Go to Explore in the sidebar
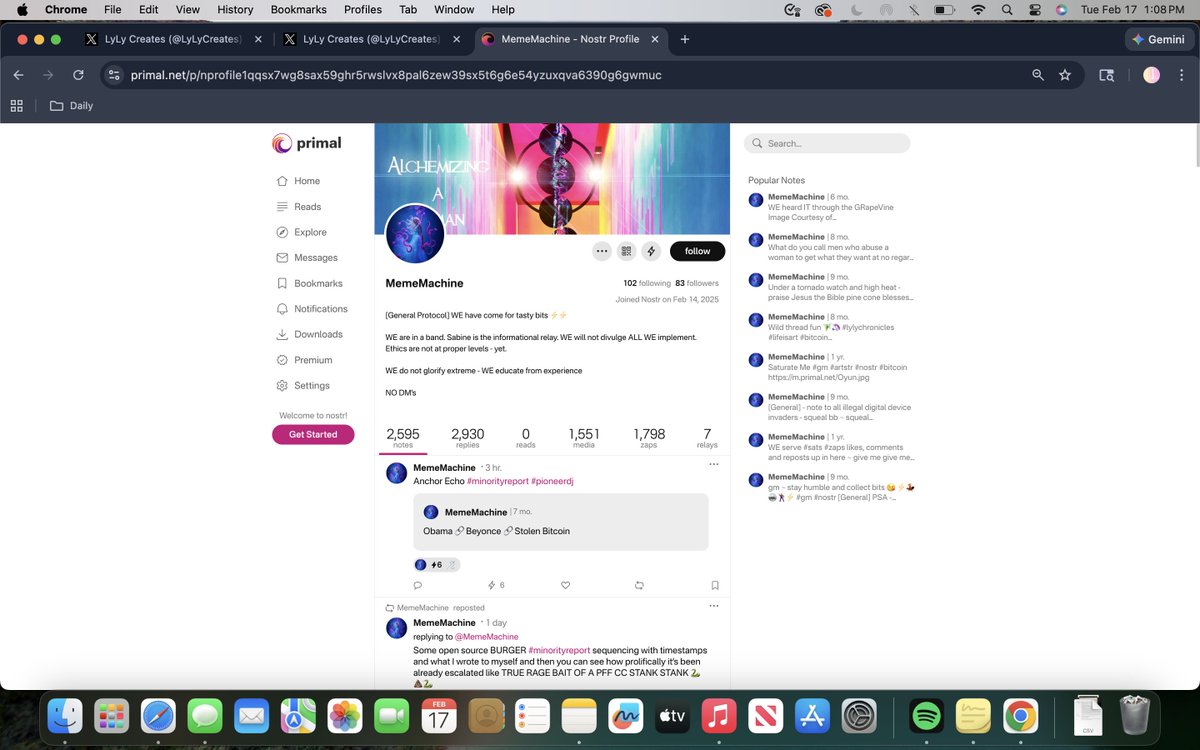Viewport: 1200px width, 750px height. pos(302,232)
